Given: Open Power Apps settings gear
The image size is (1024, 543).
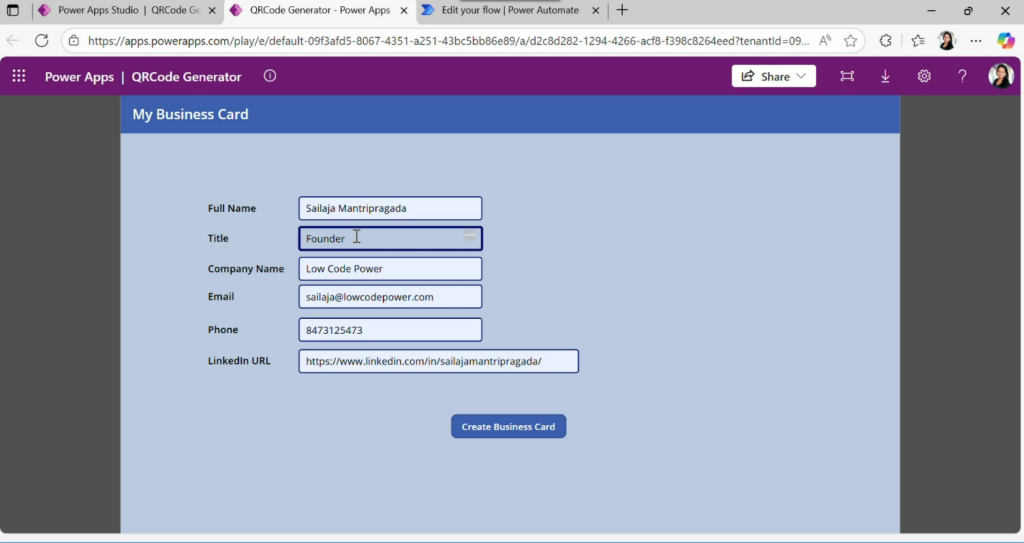Looking at the screenshot, I should (x=924, y=76).
